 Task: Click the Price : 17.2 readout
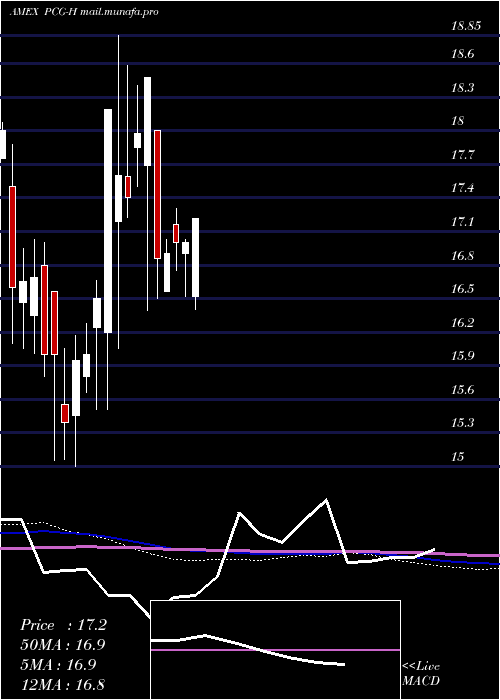click(x=63, y=625)
